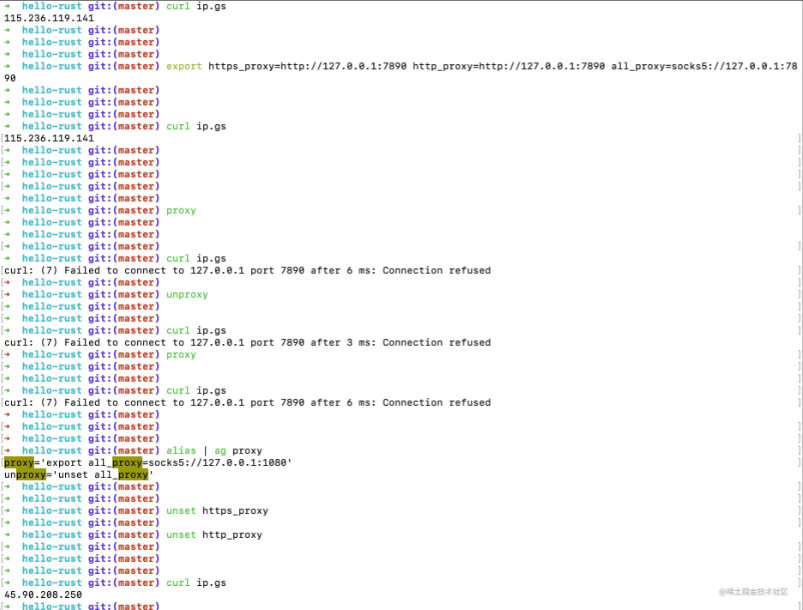The image size is (803, 610).
Task: Click the watermark text in the bottom right corner
Action: [753, 592]
